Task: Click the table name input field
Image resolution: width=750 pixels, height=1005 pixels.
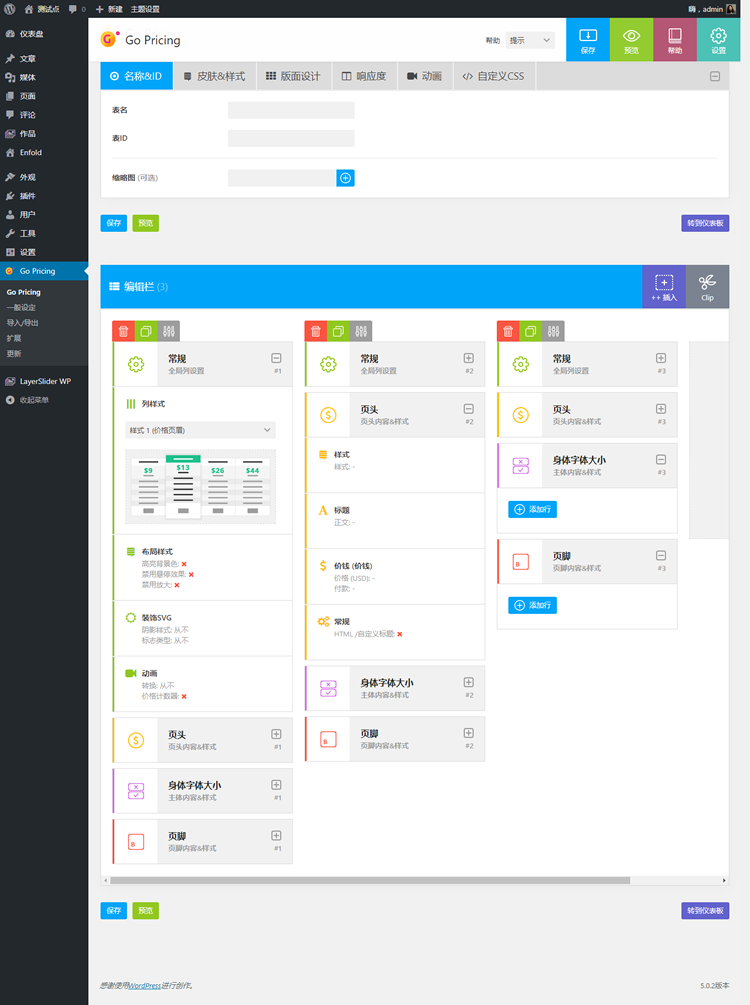Action: click(291, 110)
